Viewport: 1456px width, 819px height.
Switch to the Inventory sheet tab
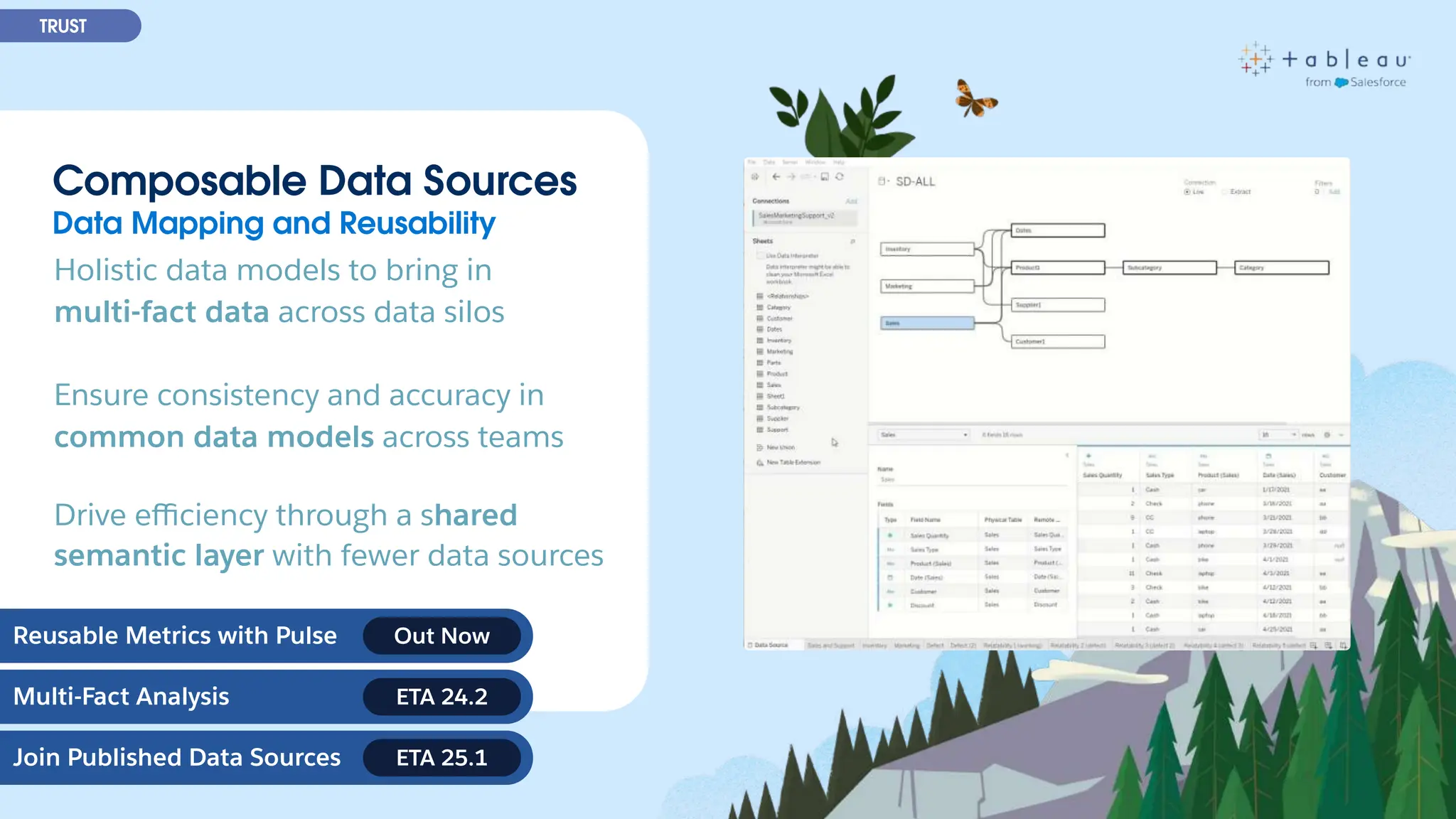point(874,646)
